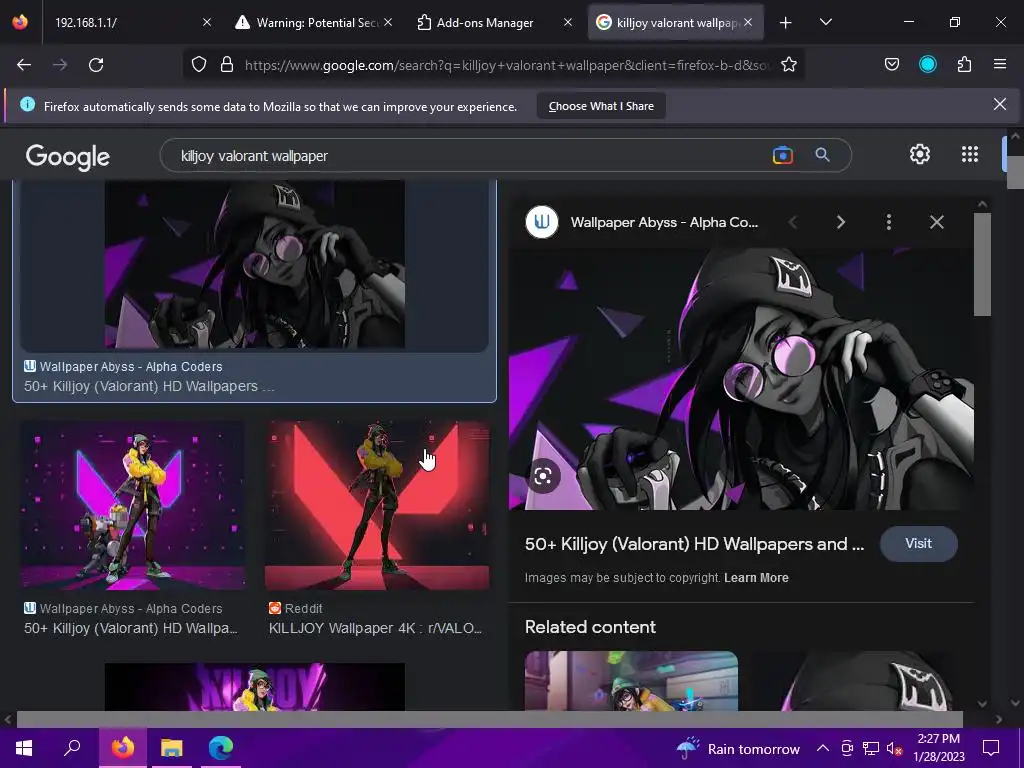Open the Extensions puzzle icon
Image resolution: width=1024 pixels, height=768 pixels.
point(964,65)
